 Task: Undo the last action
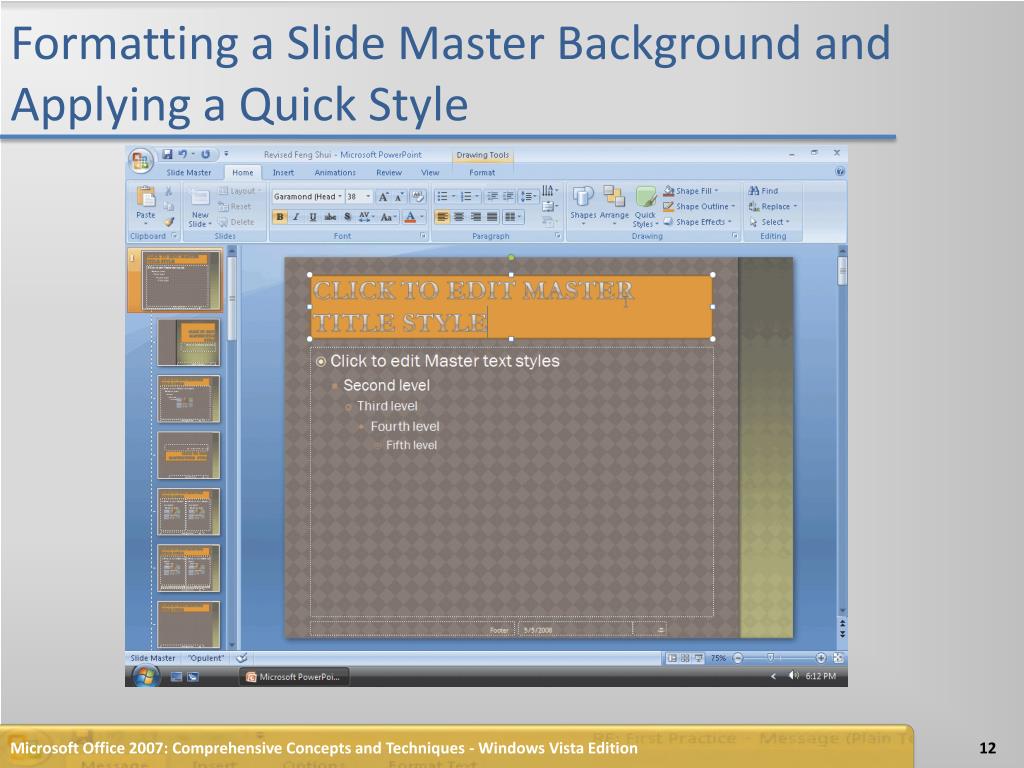182,154
